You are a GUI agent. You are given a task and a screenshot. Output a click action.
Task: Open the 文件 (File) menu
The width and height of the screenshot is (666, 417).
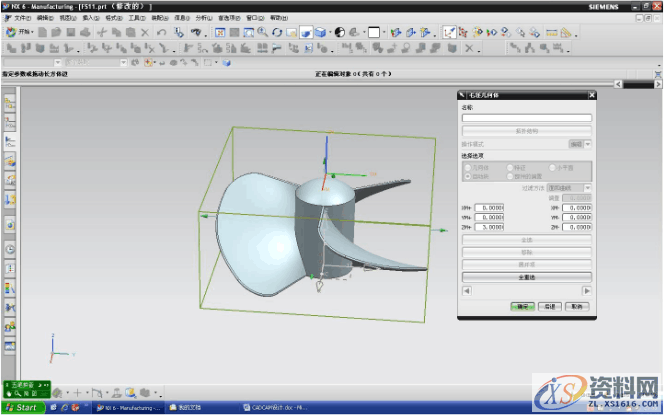(x=22, y=18)
